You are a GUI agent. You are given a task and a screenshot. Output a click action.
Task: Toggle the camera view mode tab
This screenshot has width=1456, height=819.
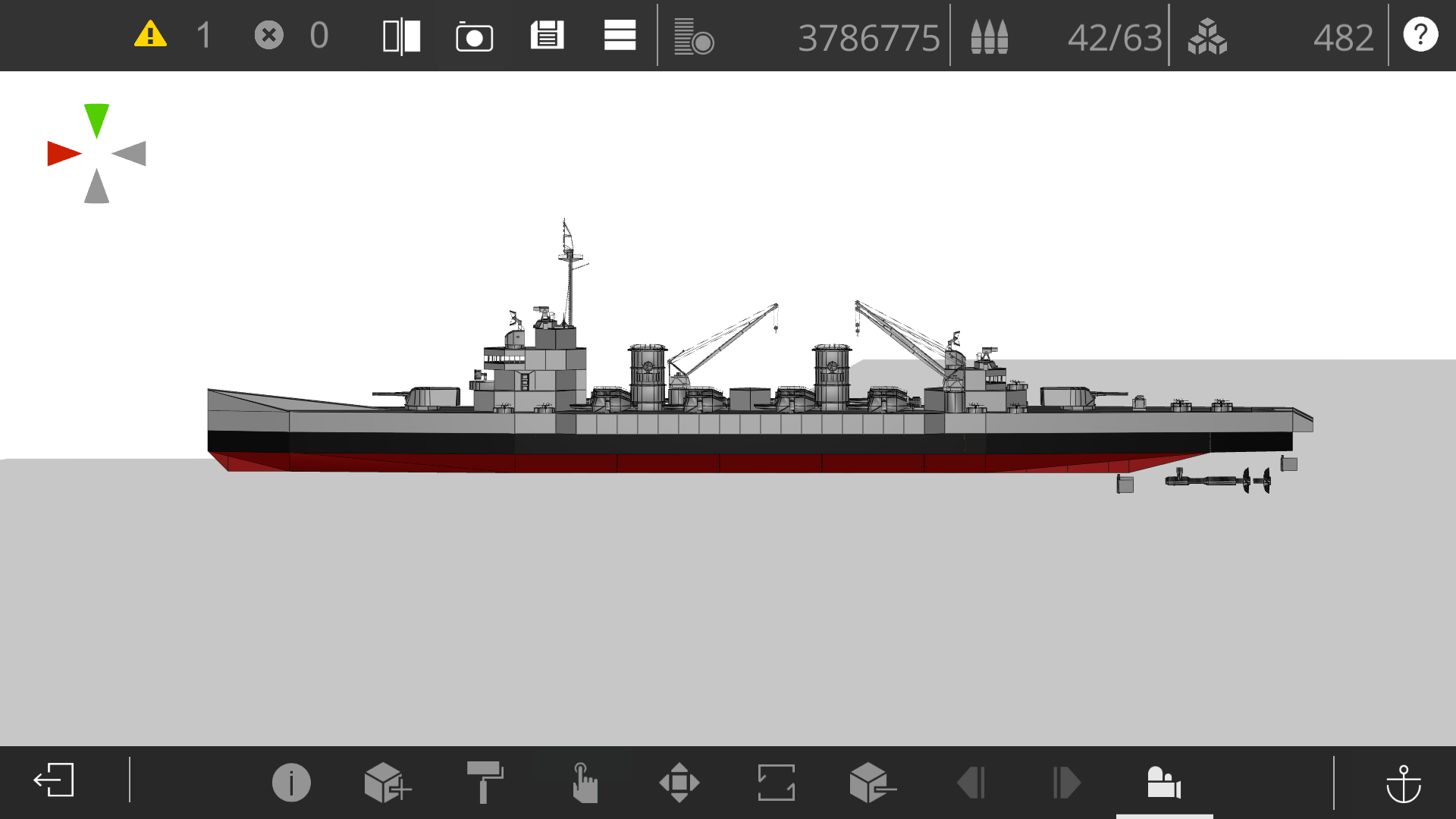coord(1164,782)
